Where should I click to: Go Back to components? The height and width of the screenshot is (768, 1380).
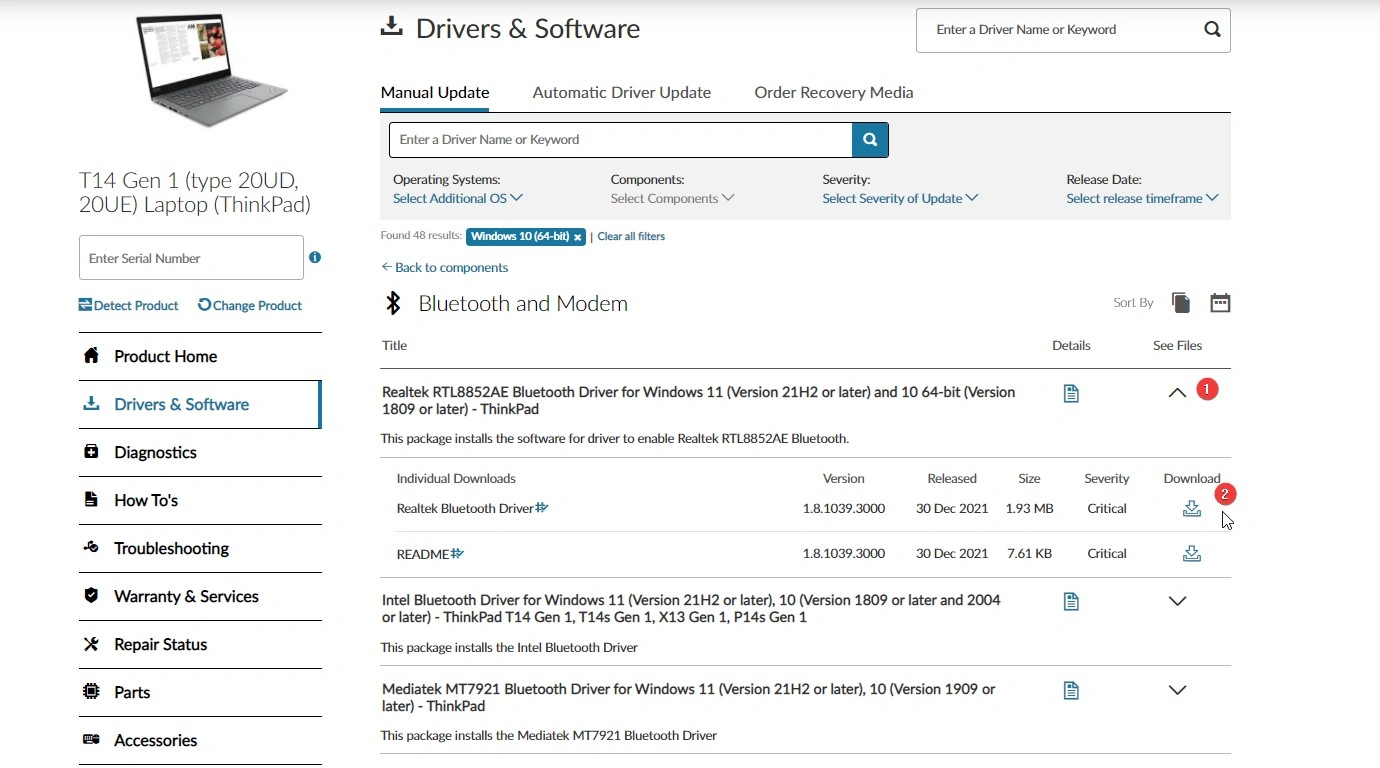[444, 267]
